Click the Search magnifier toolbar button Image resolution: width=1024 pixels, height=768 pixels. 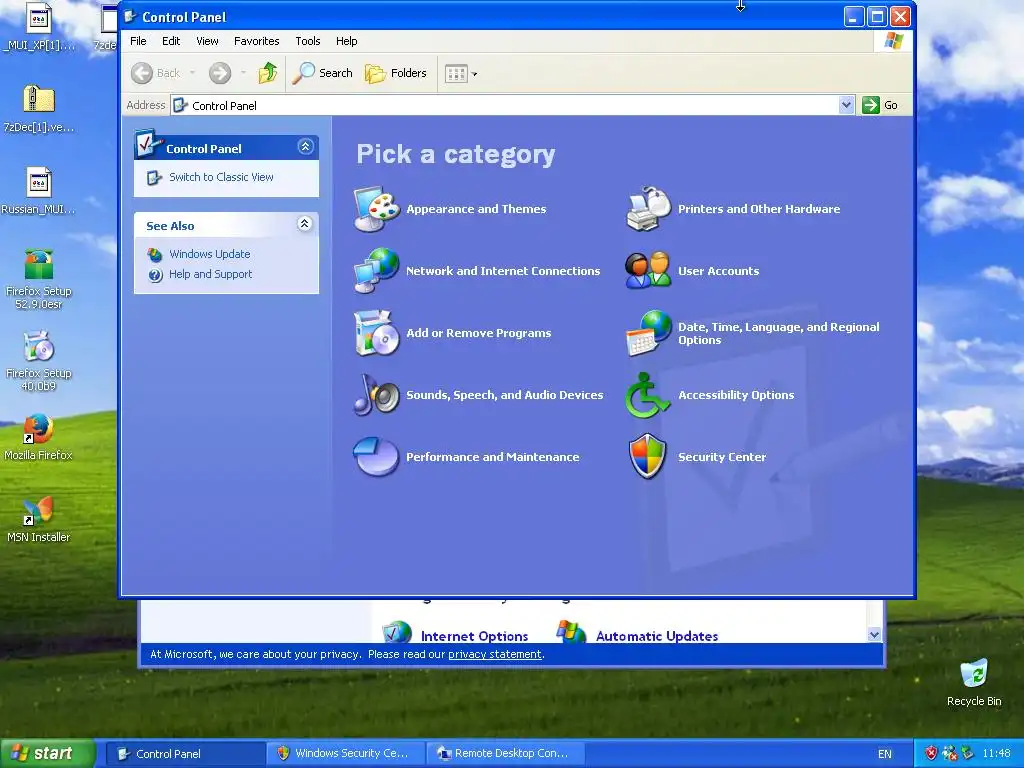click(322, 73)
